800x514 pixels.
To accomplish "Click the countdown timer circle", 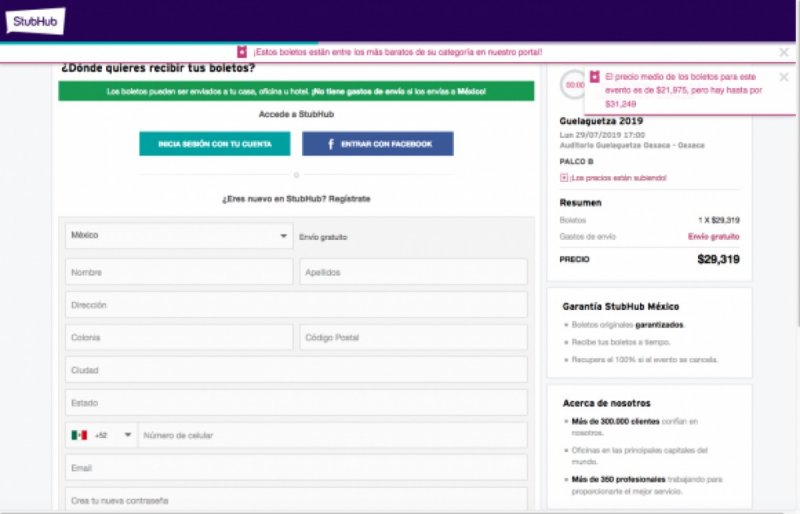I will (x=574, y=85).
